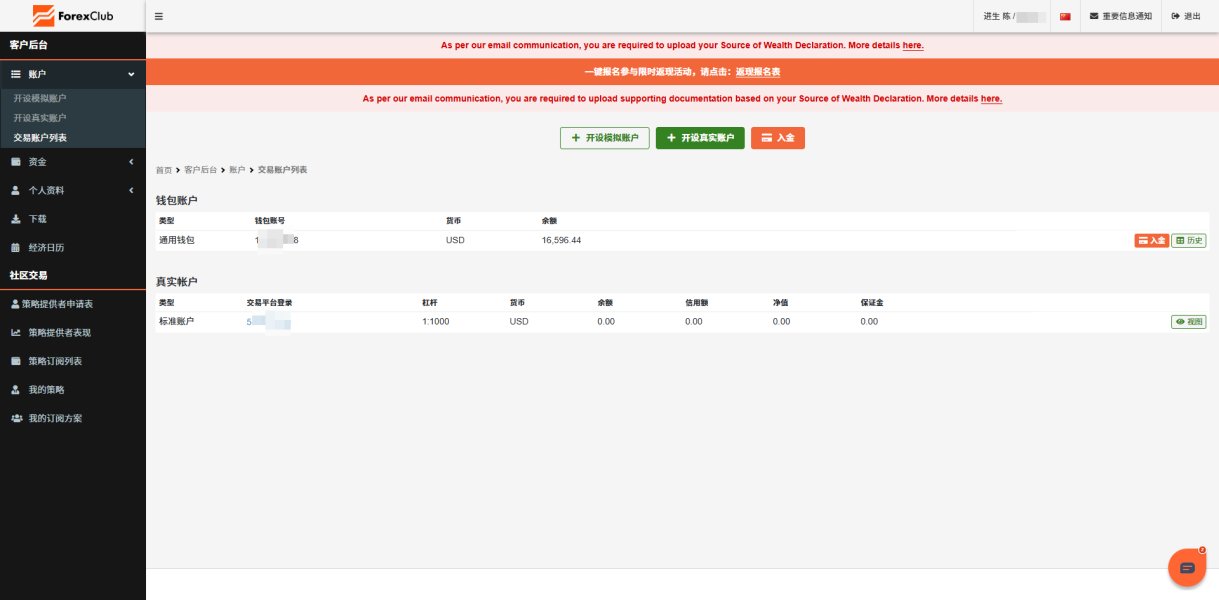Viewport: 1219px width, 600px height.
Task: Click the 信用额 column header
Action: click(x=697, y=302)
